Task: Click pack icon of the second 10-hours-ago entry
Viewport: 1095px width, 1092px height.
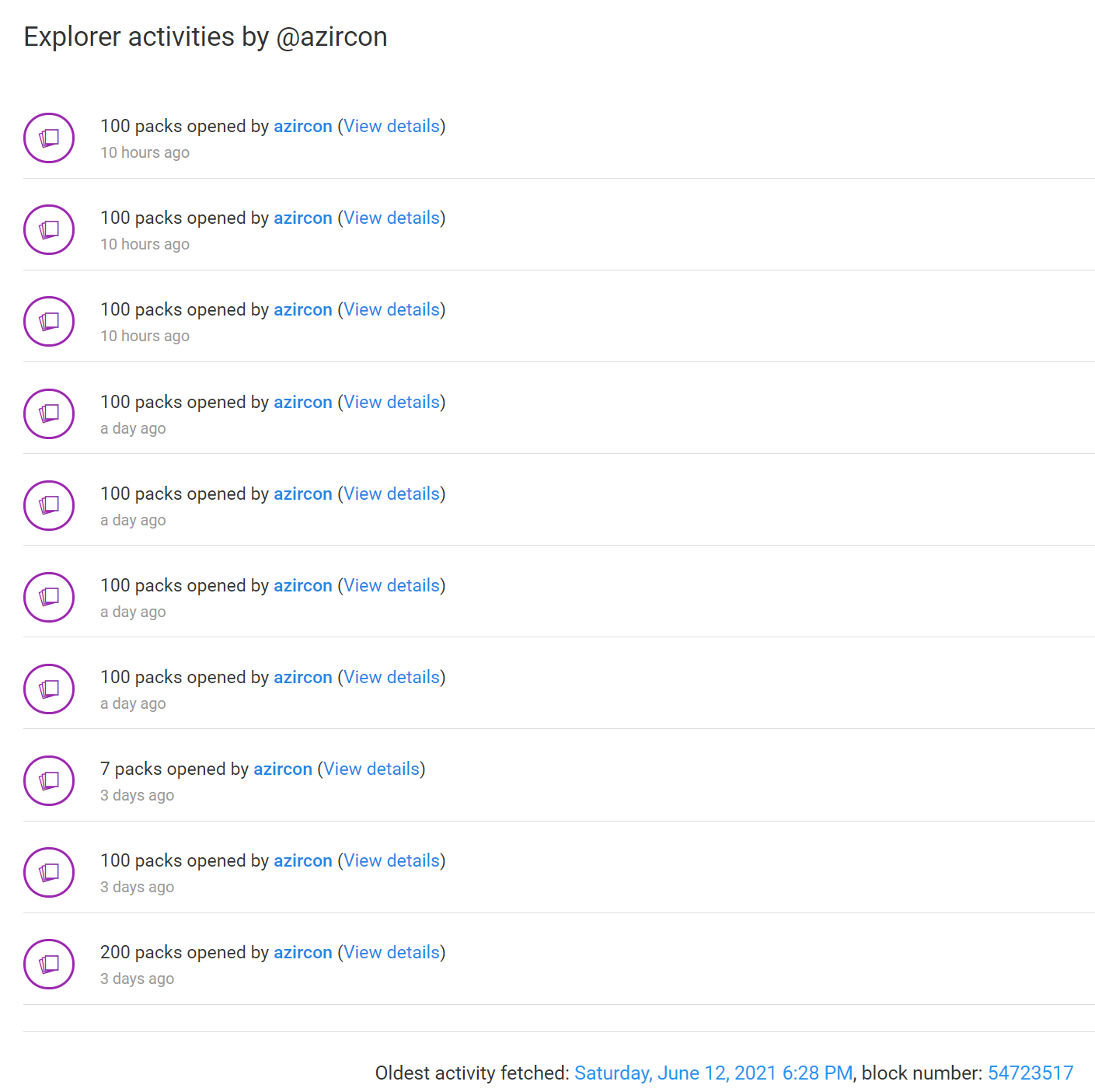Action: 49,230
